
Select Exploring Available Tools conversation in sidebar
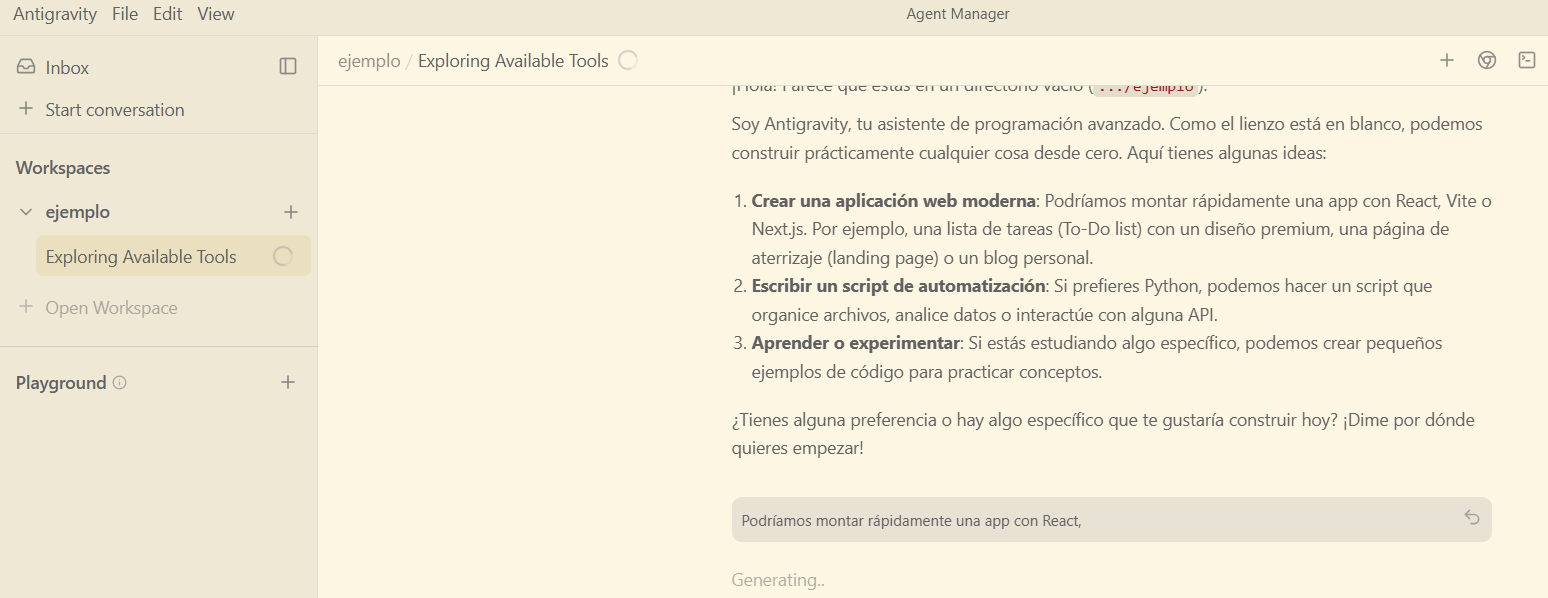[141, 257]
